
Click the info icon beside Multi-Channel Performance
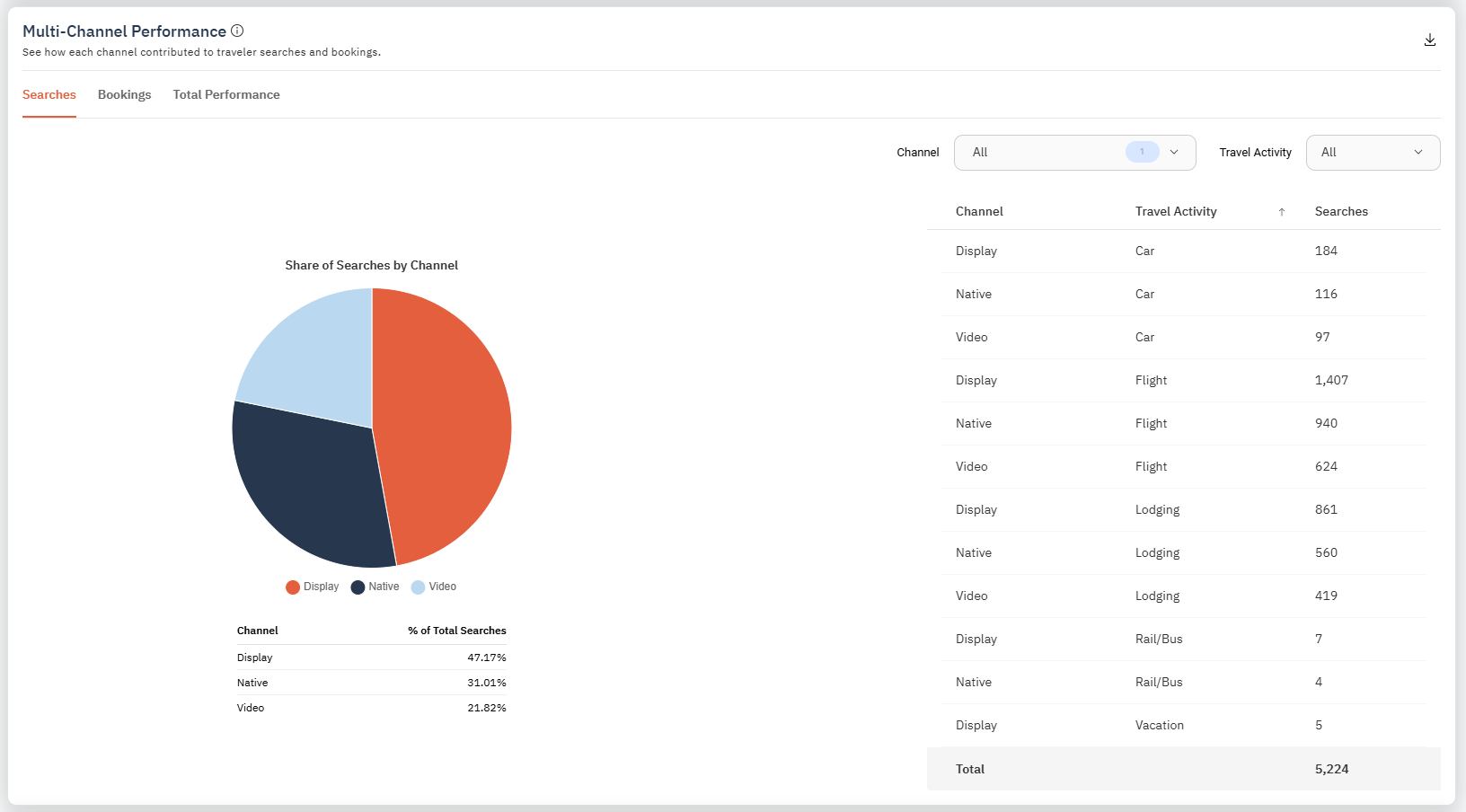tap(237, 31)
